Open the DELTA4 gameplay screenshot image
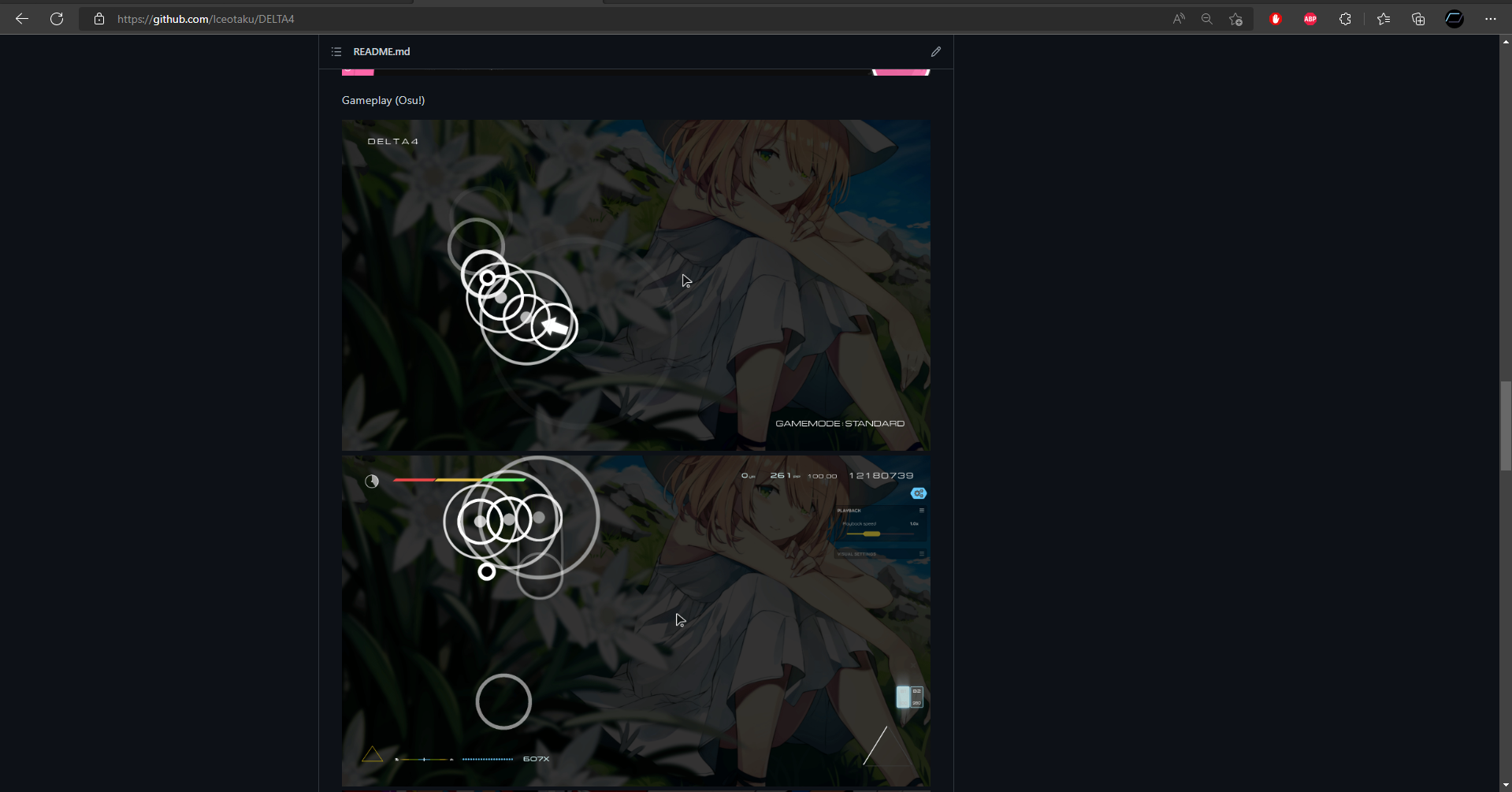Image resolution: width=1512 pixels, height=792 pixels. point(635,284)
